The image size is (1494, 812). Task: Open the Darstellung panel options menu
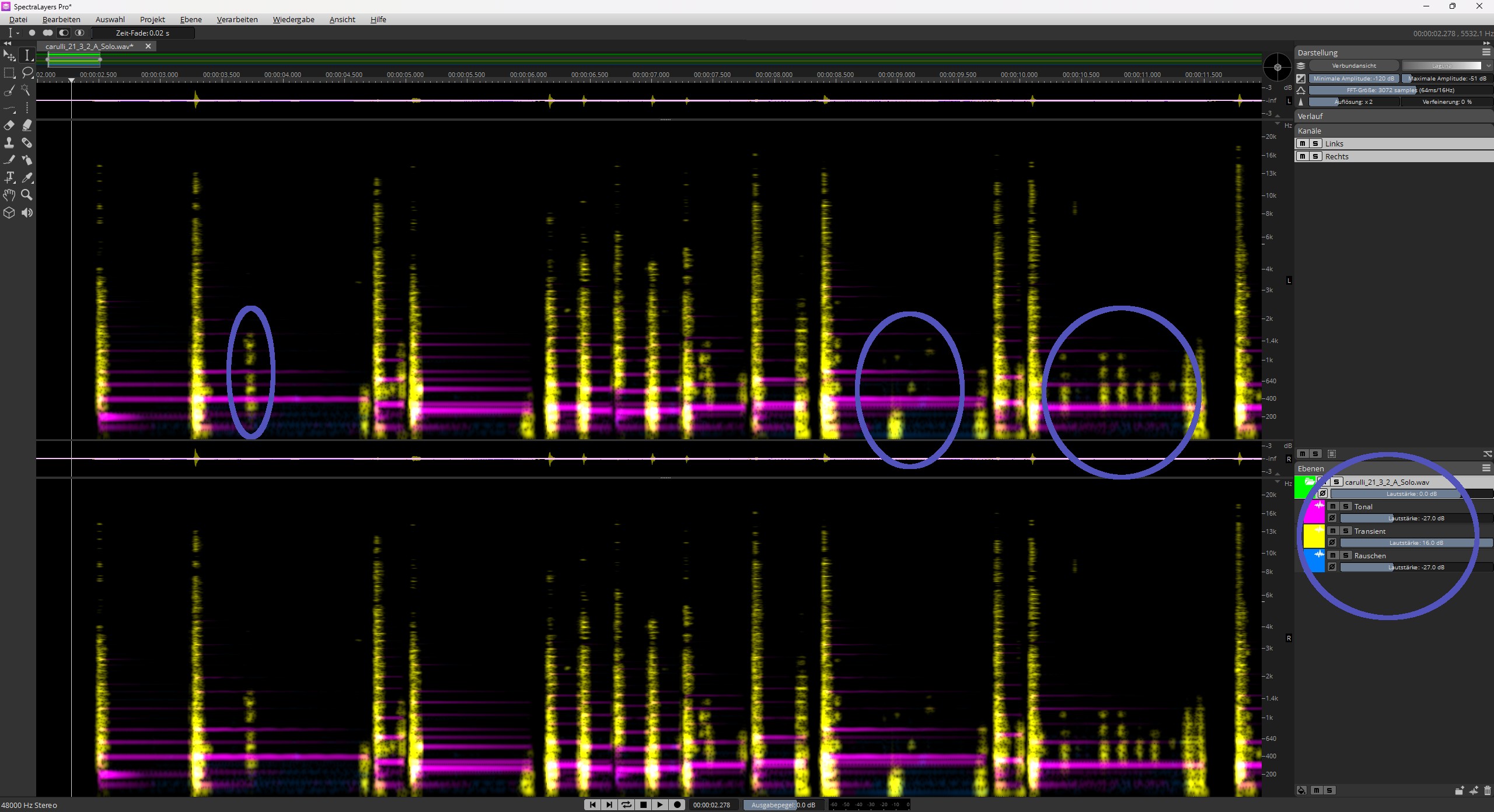(1486, 52)
